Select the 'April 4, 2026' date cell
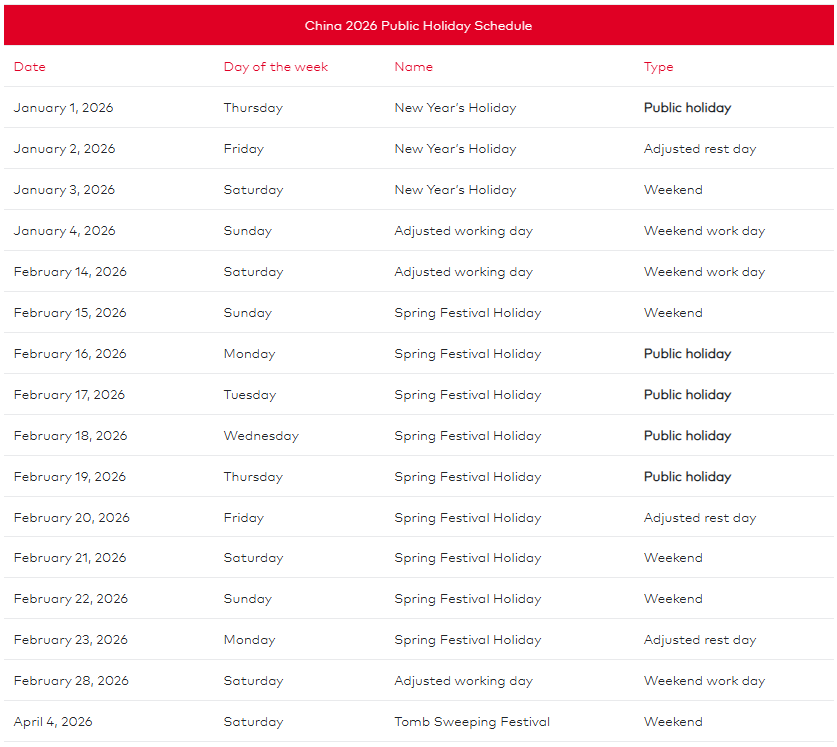 [x=53, y=722]
